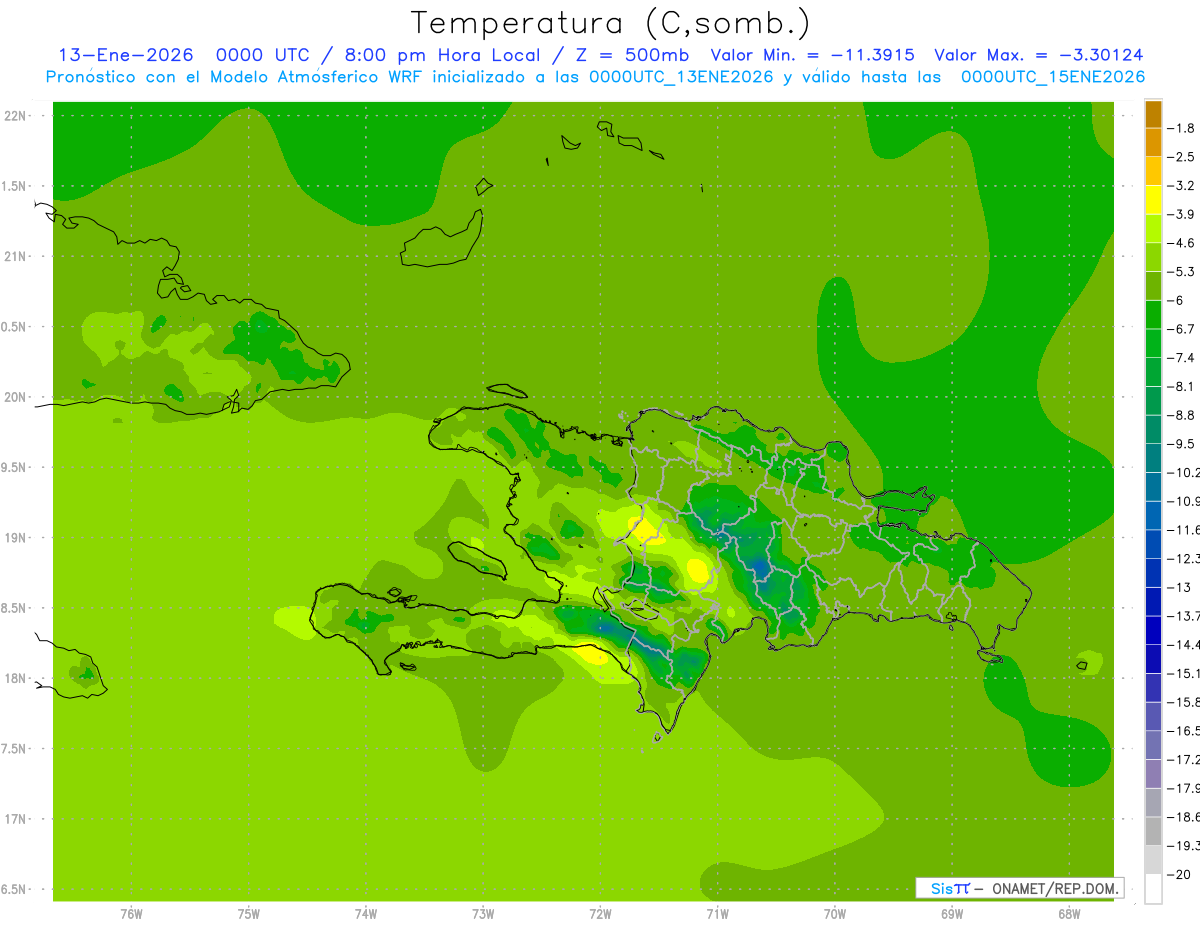Click the '18N' latitude axis label
The height and width of the screenshot is (927, 1200).
[14, 679]
